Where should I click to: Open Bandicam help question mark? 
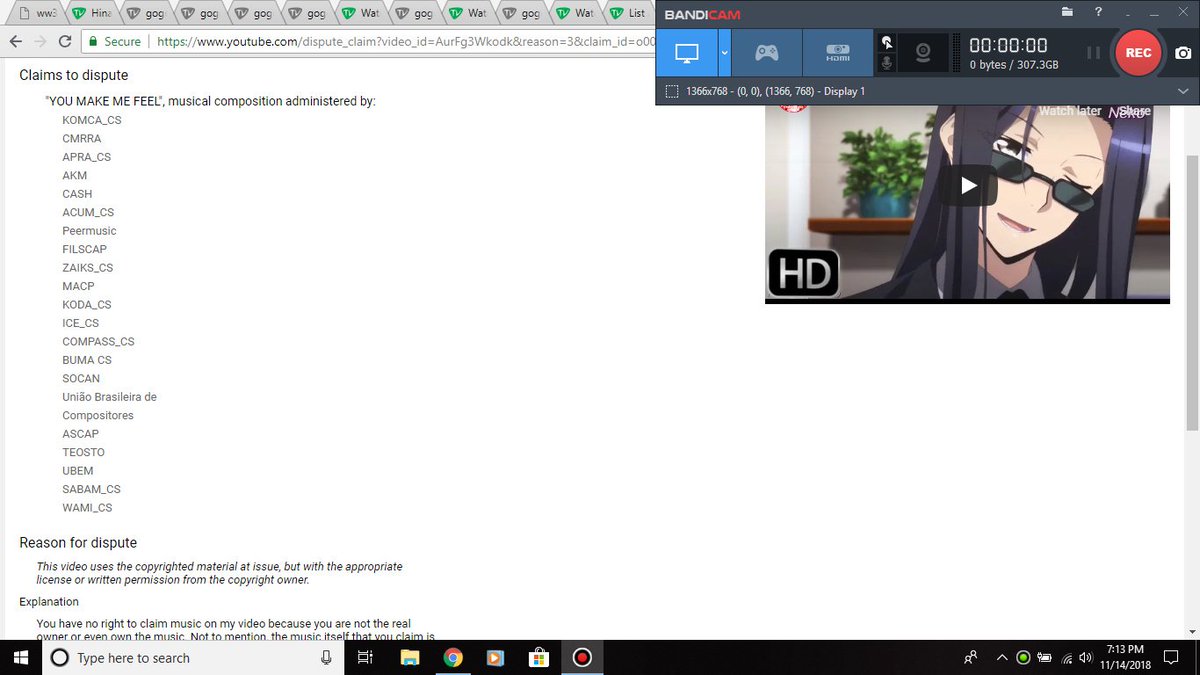pyautogui.click(x=1099, y=12)
